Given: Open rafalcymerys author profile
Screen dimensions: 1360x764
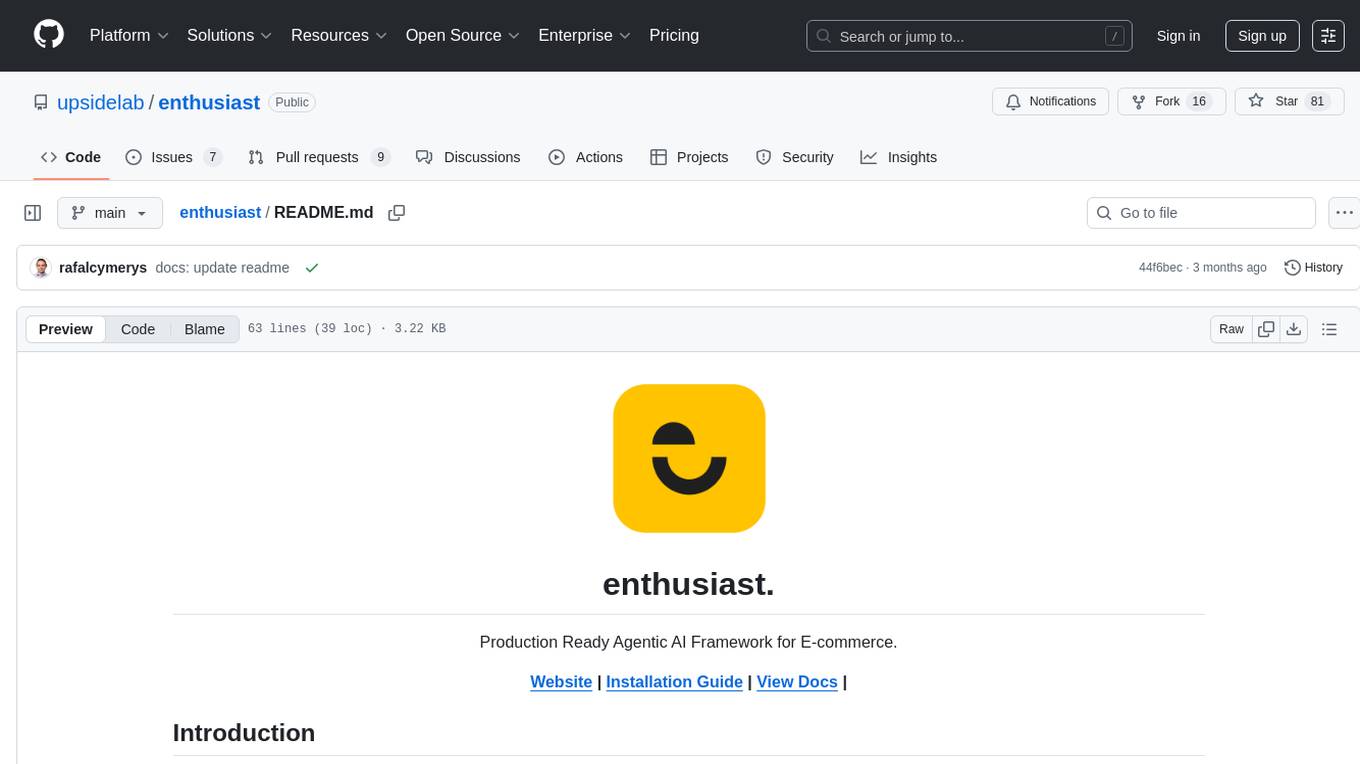Looking at the screenshot, I should tap(103, 268).
